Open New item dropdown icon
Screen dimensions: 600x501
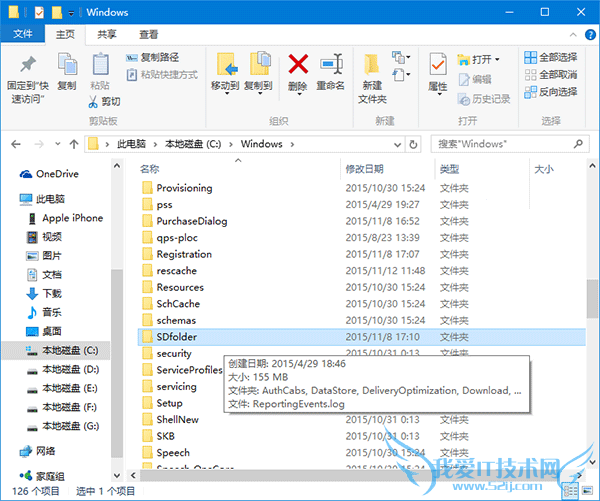(x=401, y=57)
